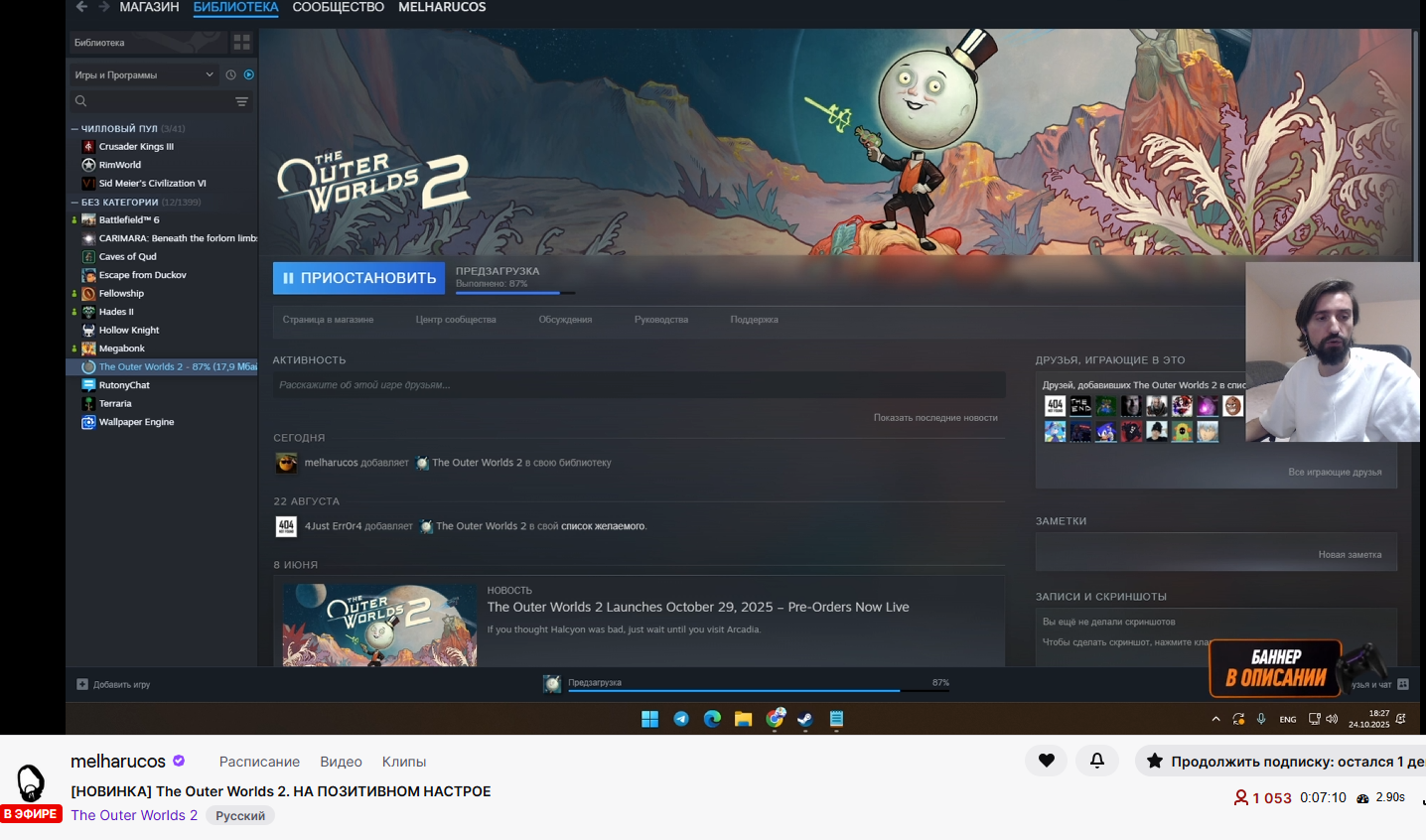Open the Игры и Программы dropdown
This screenshot has width=1426, height=840.
click(144, 74)
